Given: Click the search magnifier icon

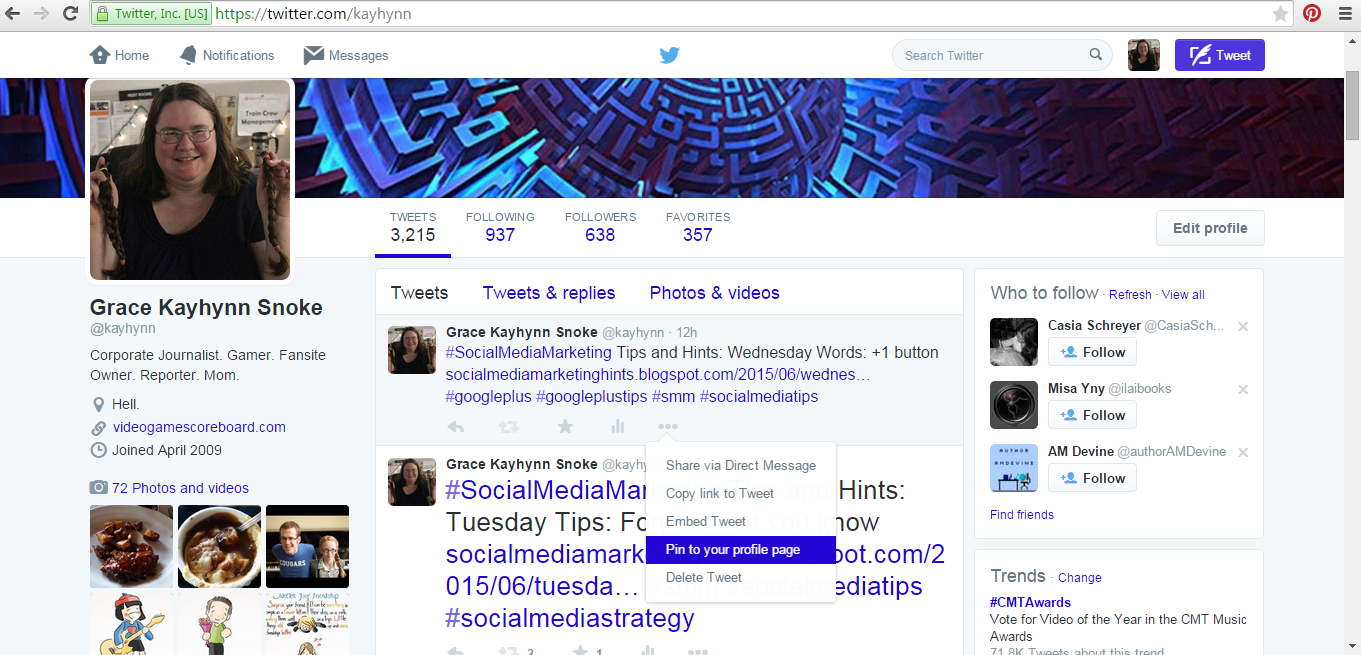Looking at the screenshot, I should point(1095,55).
